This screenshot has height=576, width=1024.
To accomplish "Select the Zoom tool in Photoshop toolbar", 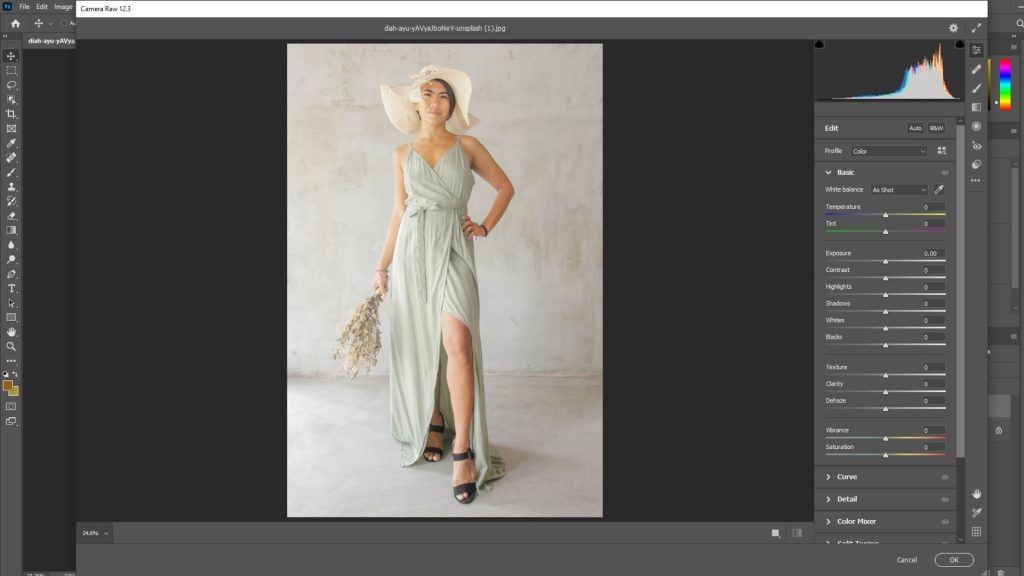I will pyautogui.click(x=11, y=346).
